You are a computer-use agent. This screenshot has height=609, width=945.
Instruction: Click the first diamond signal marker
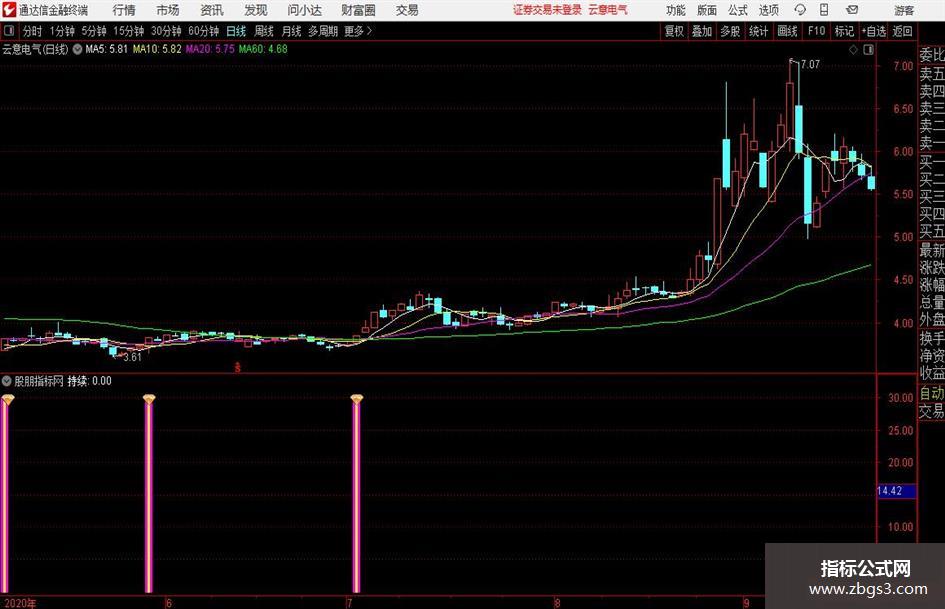7,399
